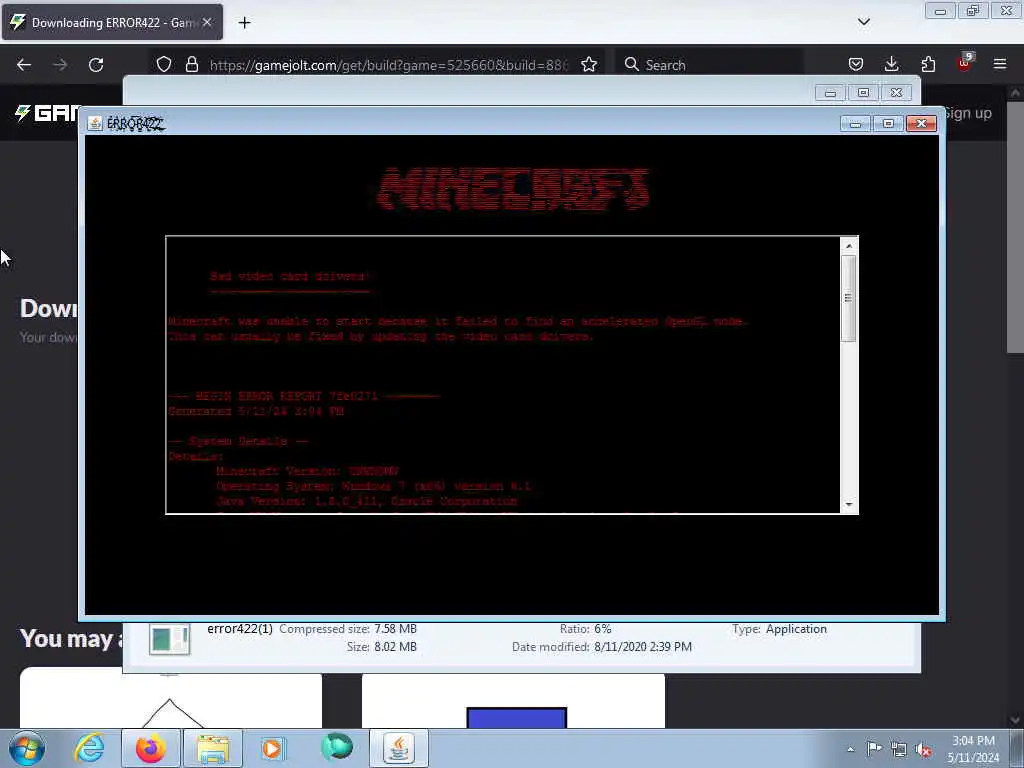Open the Firefox hamburger menu
This screenshot has height=768, width=1024.
(x=1000, y=64)
